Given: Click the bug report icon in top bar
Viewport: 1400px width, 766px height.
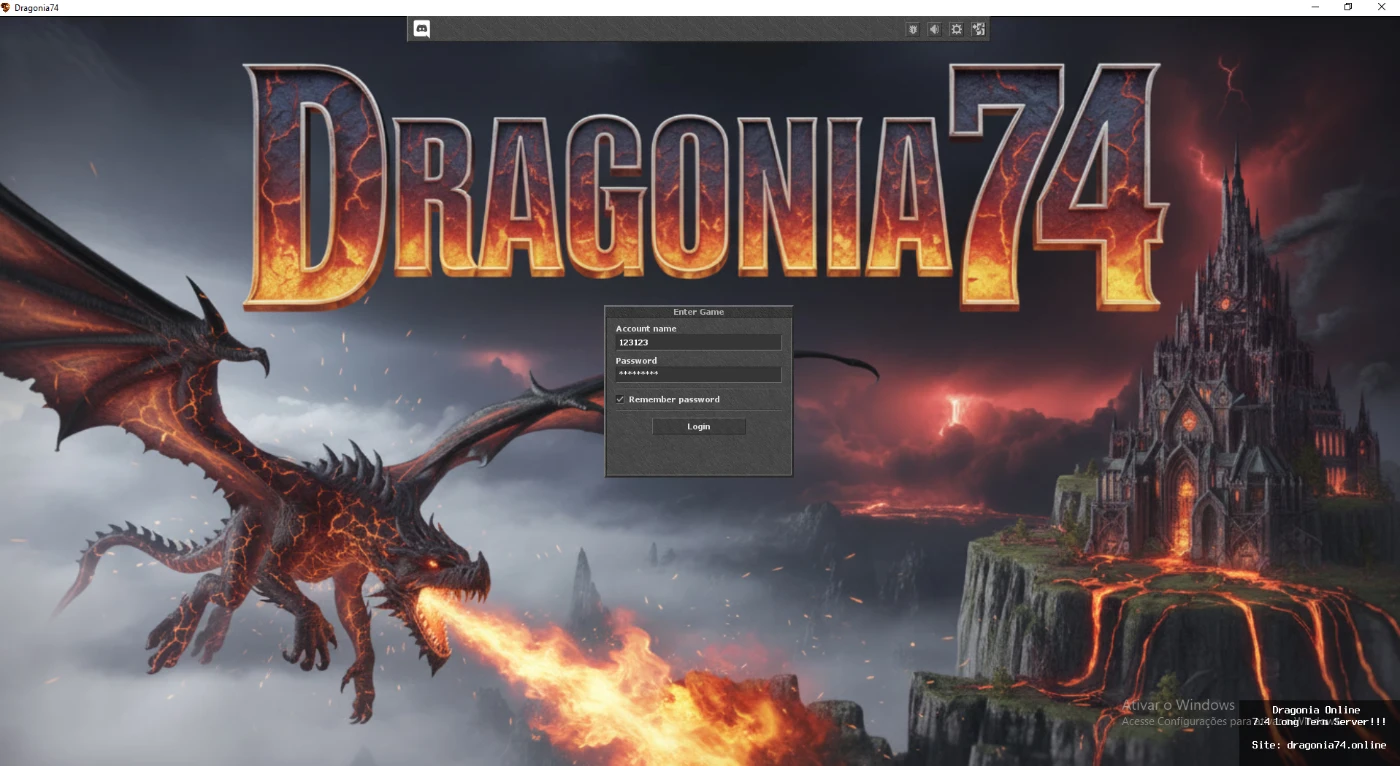Looking at the screenshot, I should (x=912, y=30).
